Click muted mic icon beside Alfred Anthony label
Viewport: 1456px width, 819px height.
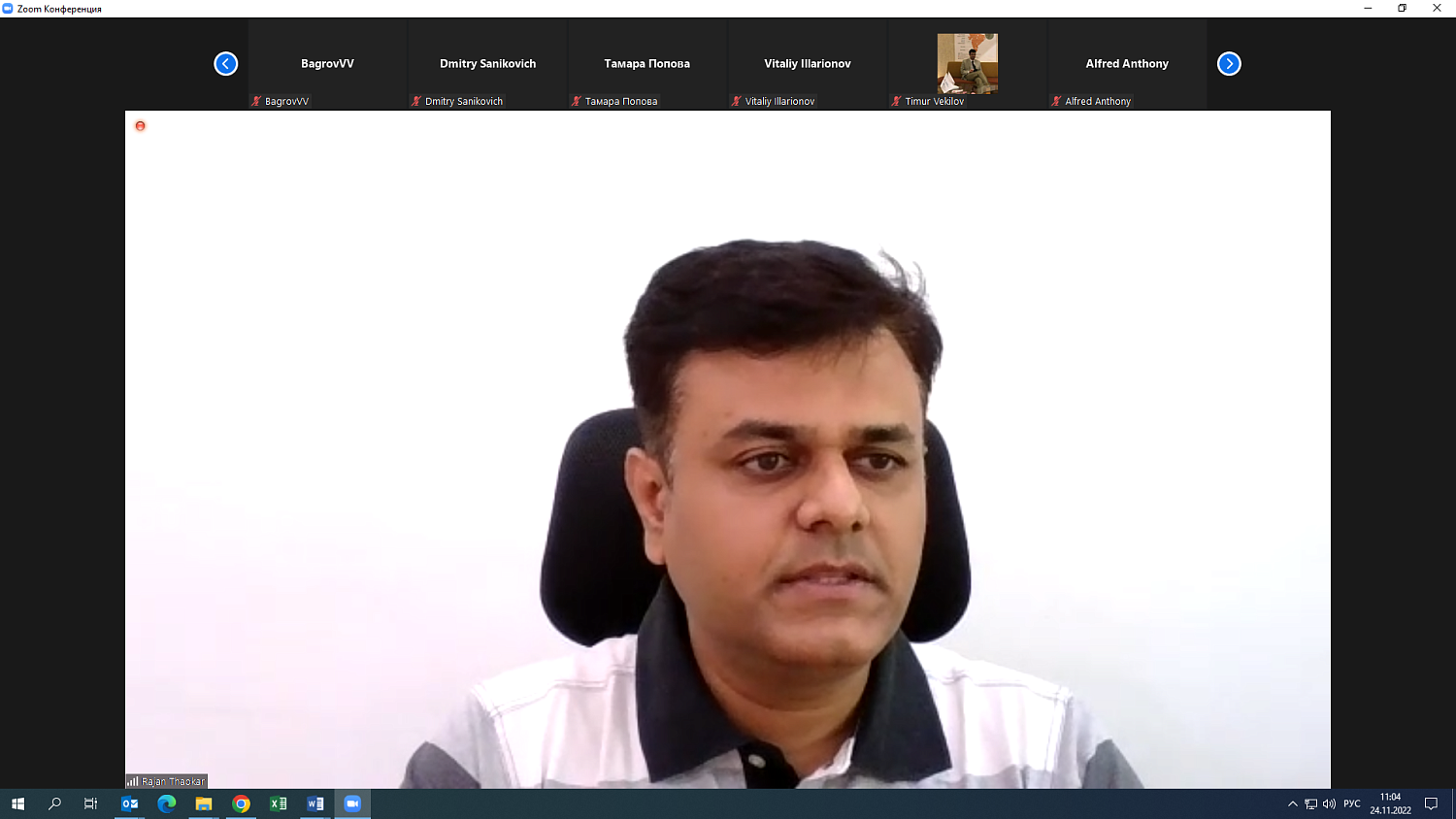tap(1056, 101)
